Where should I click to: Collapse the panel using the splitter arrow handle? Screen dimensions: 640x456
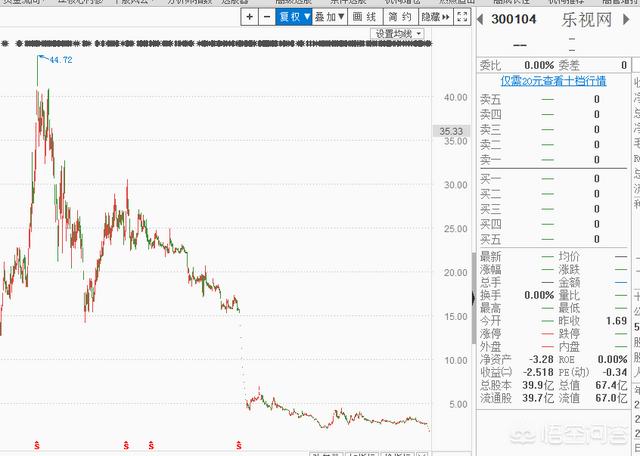tap(474, 298)
